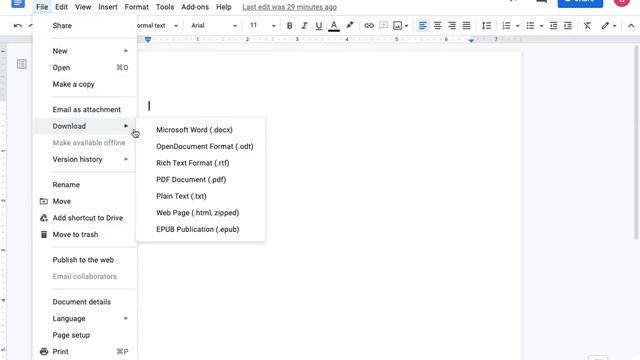The image size is (640, 360).
Task: Open the Normal text style dropdown
Action: click(x=158, y=25)
